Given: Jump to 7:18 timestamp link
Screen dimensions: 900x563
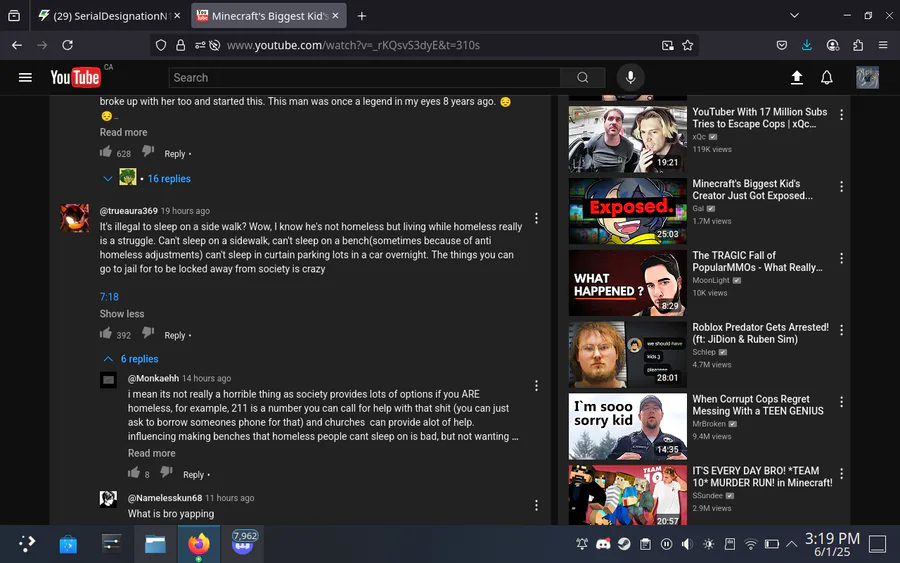Looking at the screenshot, I should [x=109, y=297].
